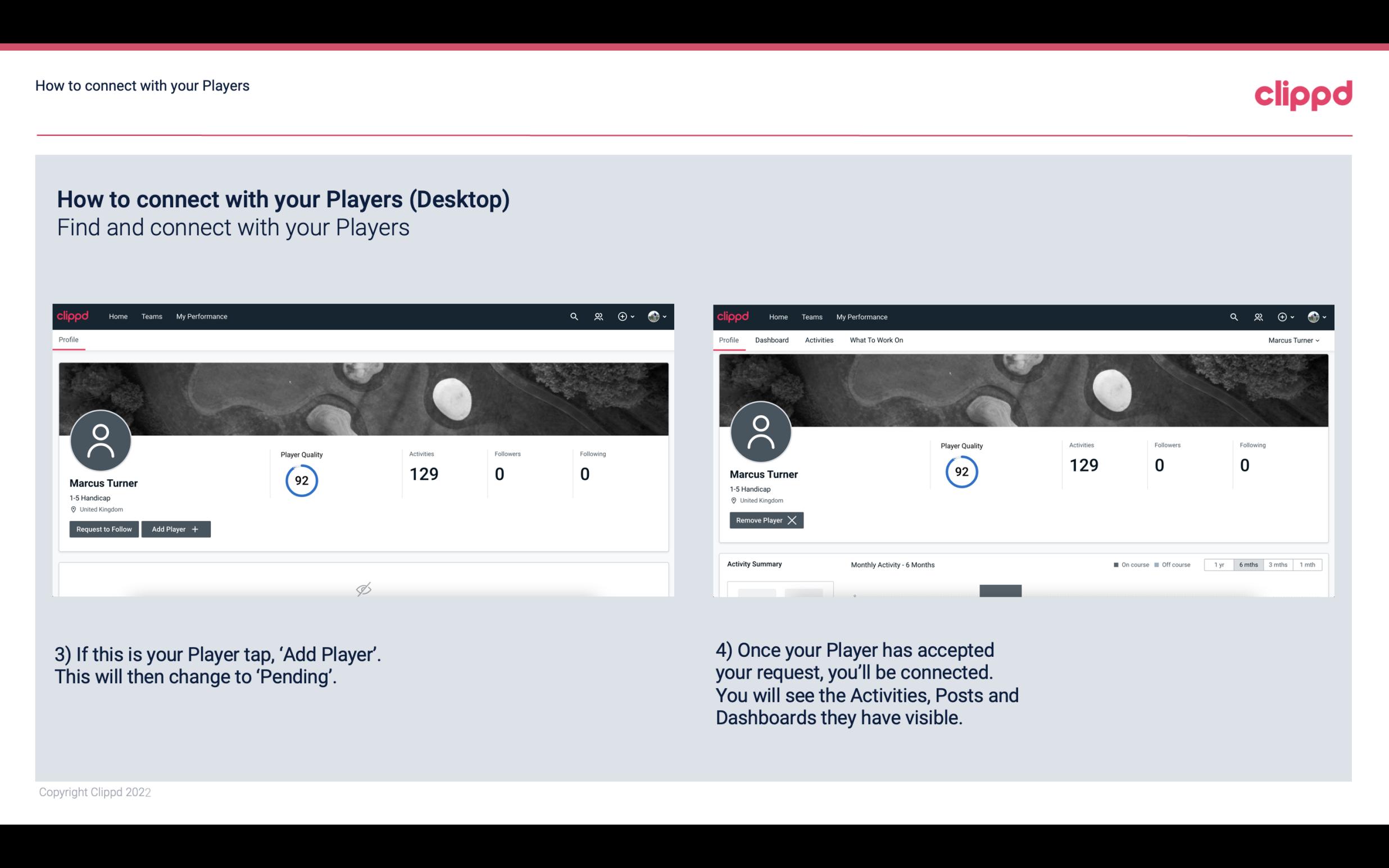This screenshot has width=1389, height=868.
Task: Select the '6 mths' activity timeframe filter
Action: pyautogui.click(x=1248, y=564)
